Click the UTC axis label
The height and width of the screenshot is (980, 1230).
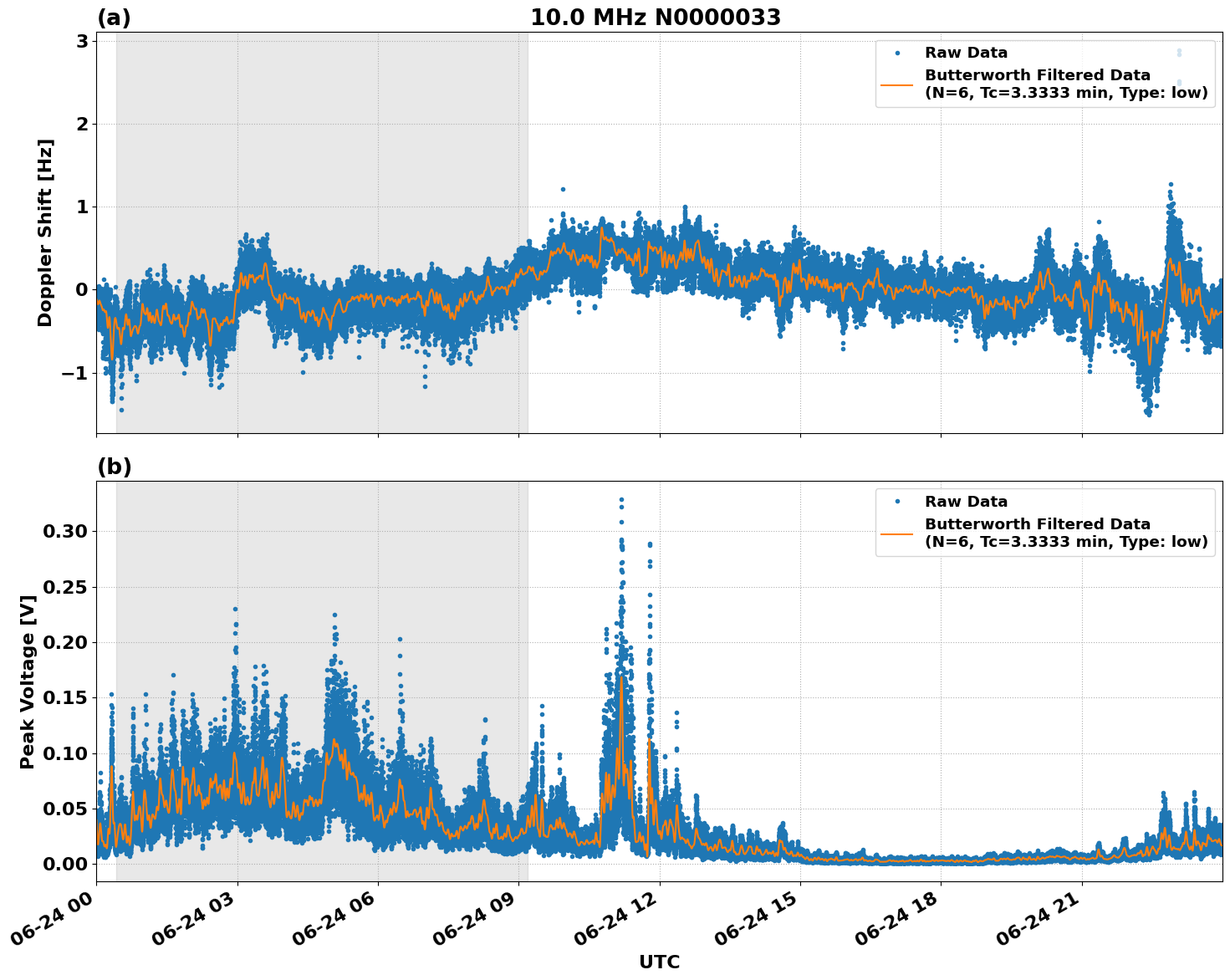tap(658, 962)
